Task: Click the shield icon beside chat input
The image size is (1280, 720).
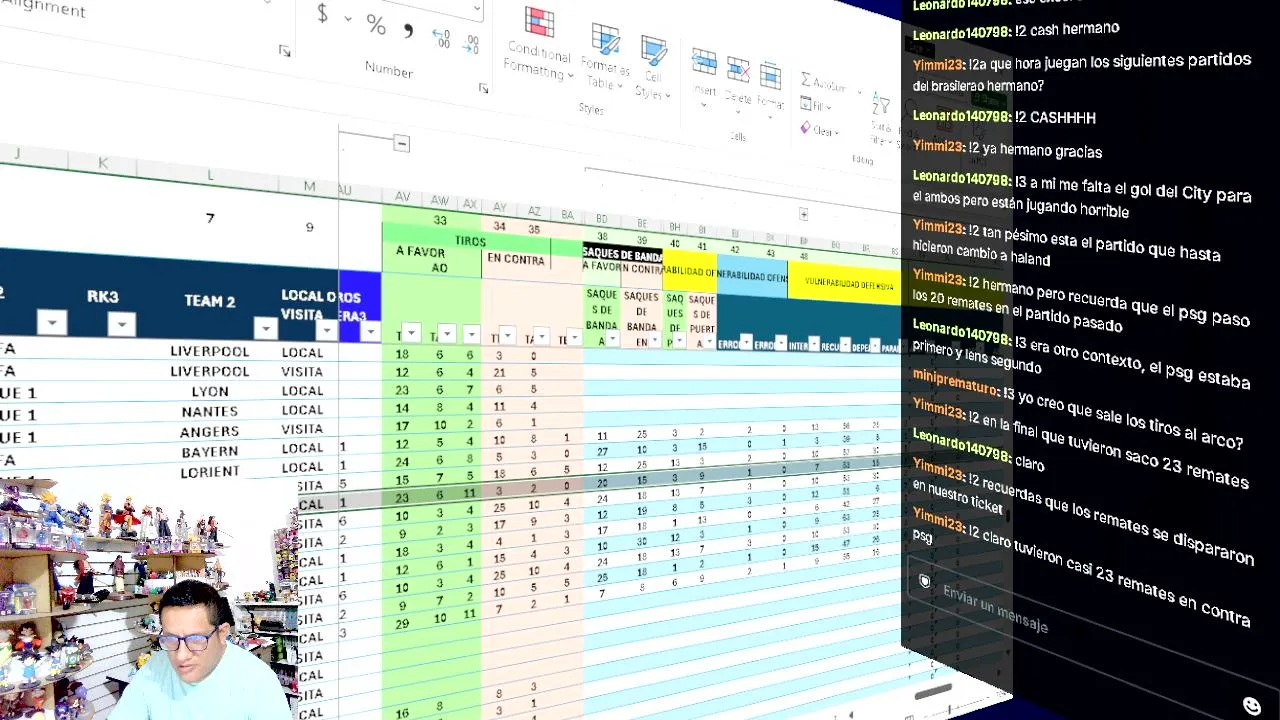Action: point(925,580)
